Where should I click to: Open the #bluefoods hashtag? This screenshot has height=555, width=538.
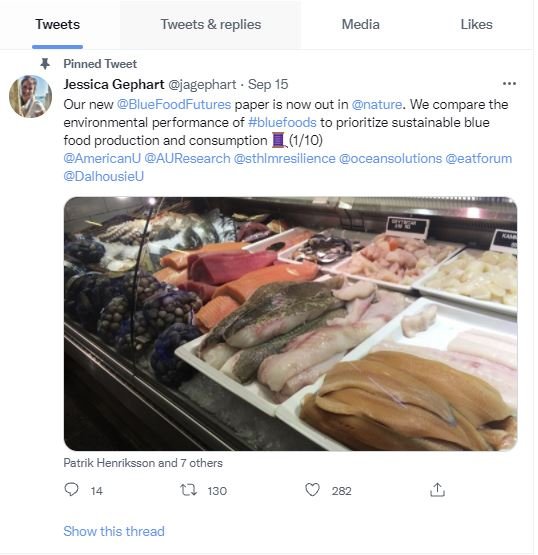282,122
